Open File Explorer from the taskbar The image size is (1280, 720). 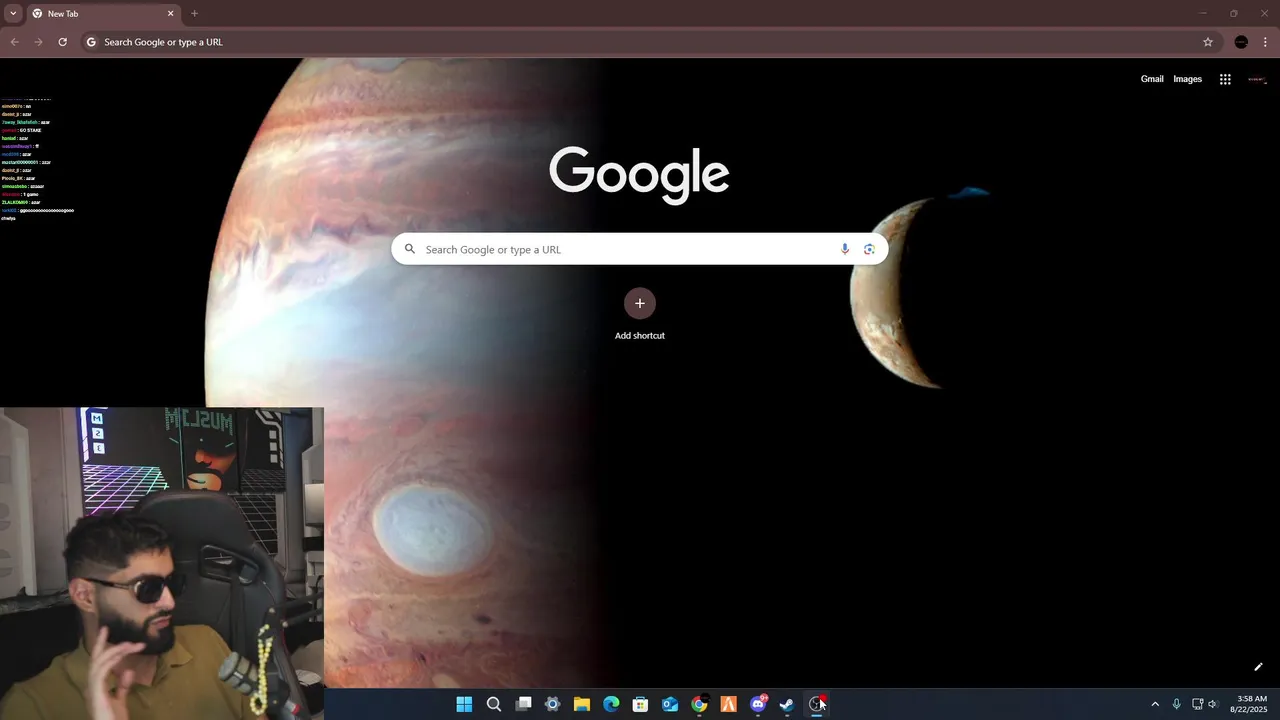click(581, 704)
